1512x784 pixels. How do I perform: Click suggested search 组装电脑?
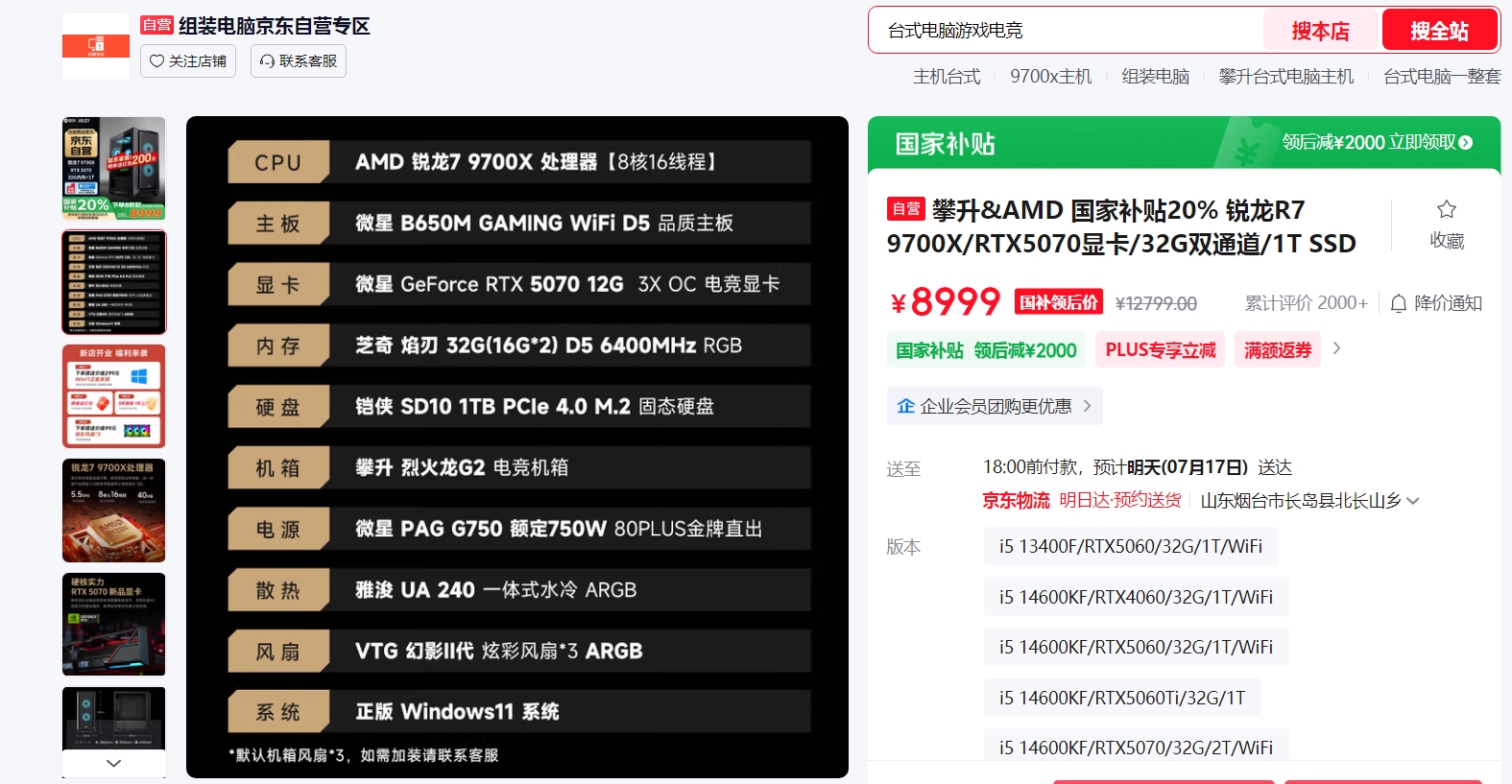[x=1156, y=77]
